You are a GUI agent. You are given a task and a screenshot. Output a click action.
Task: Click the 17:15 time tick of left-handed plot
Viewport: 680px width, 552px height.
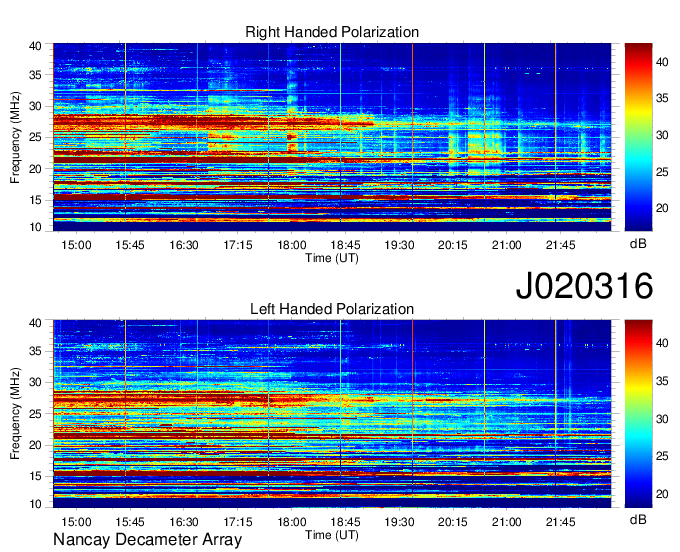(x=238, y=521)
